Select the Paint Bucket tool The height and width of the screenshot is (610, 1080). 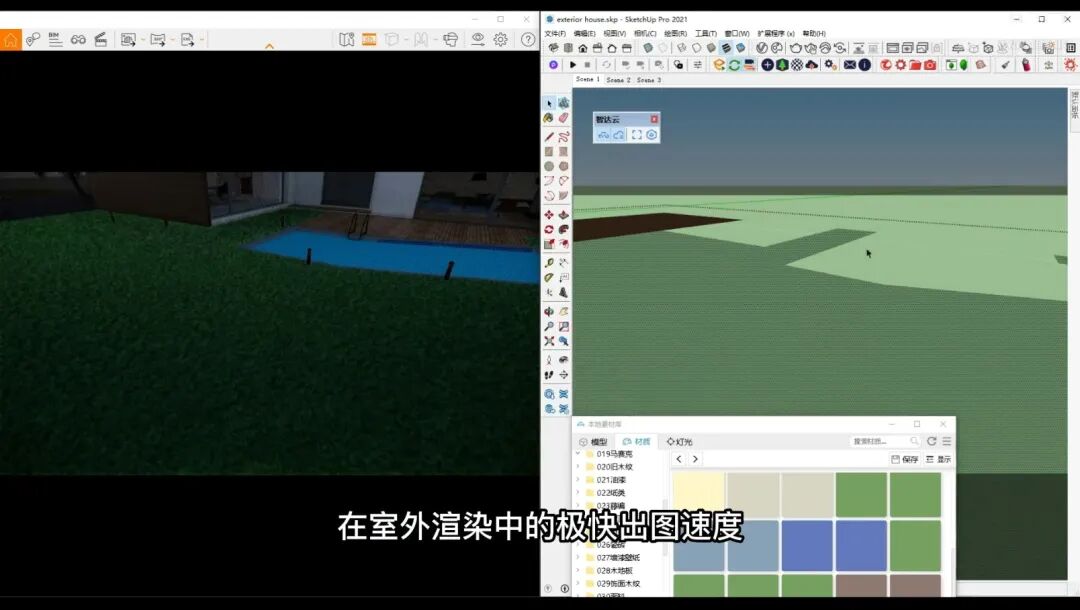[549, 118]
